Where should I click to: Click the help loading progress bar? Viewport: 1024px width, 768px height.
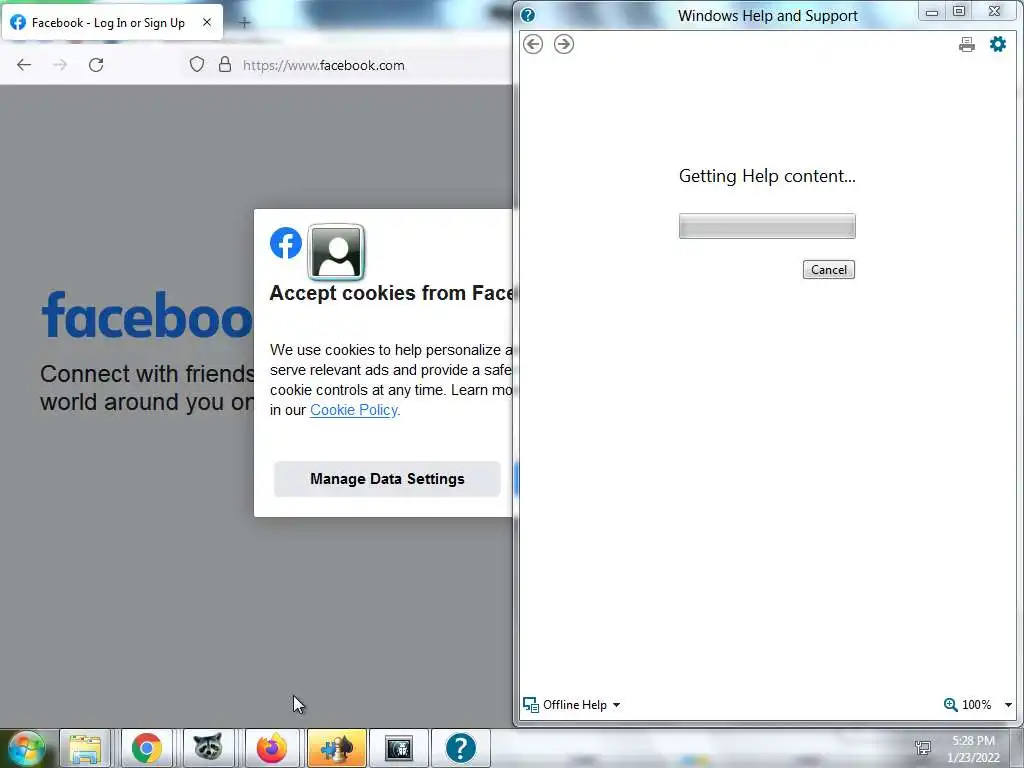point(767,226)
